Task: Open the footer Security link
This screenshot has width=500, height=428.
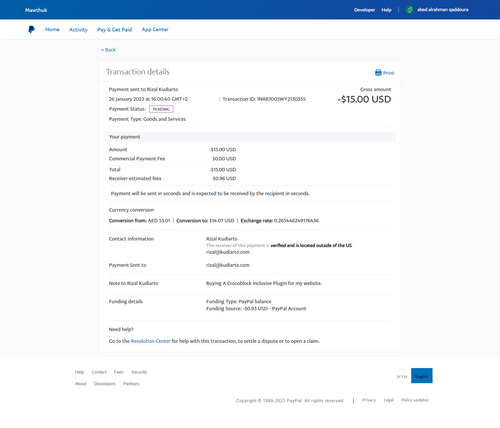Action: pyautogui.click(x=139, y=372)
